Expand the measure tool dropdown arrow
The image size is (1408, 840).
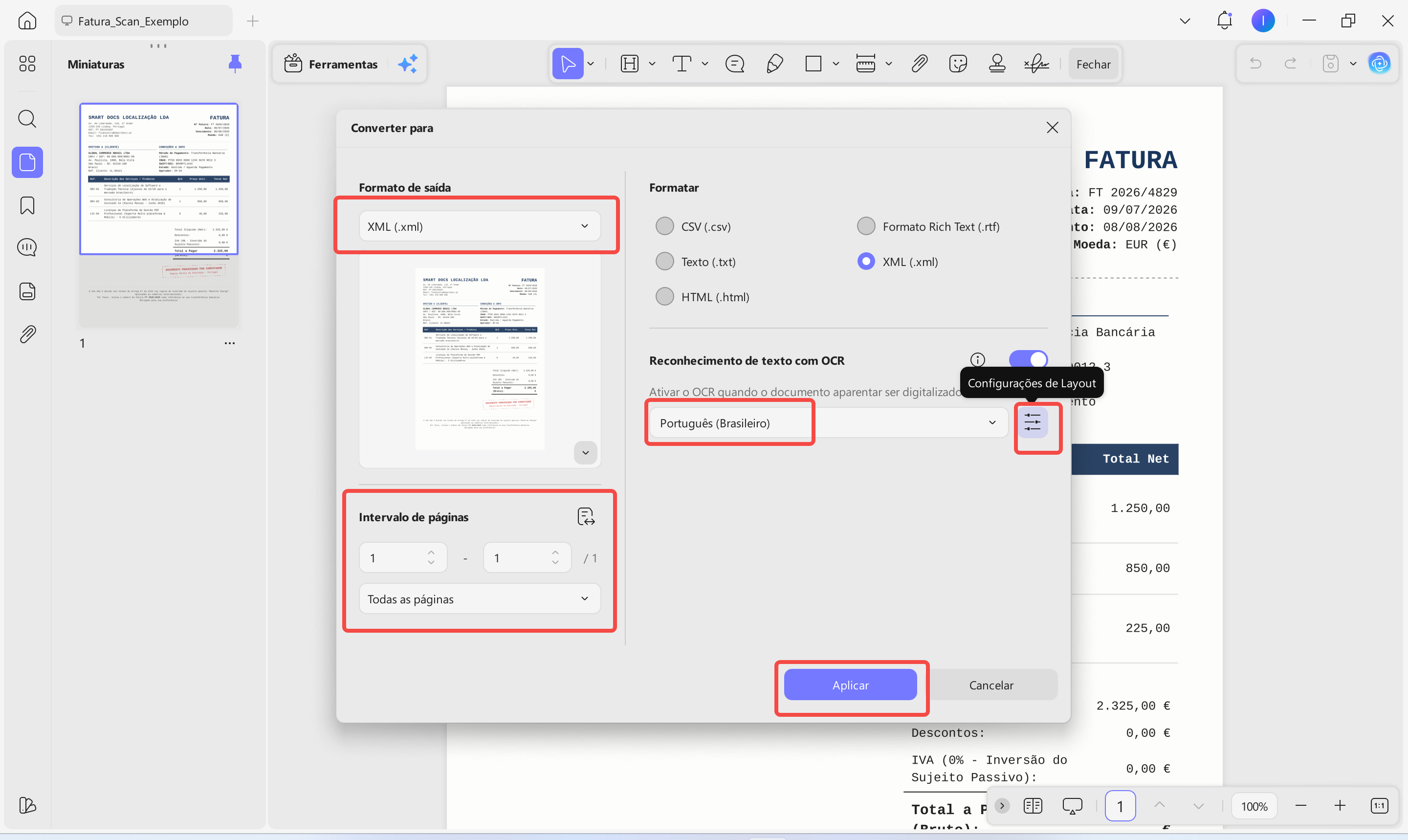[x=888, y=64]
